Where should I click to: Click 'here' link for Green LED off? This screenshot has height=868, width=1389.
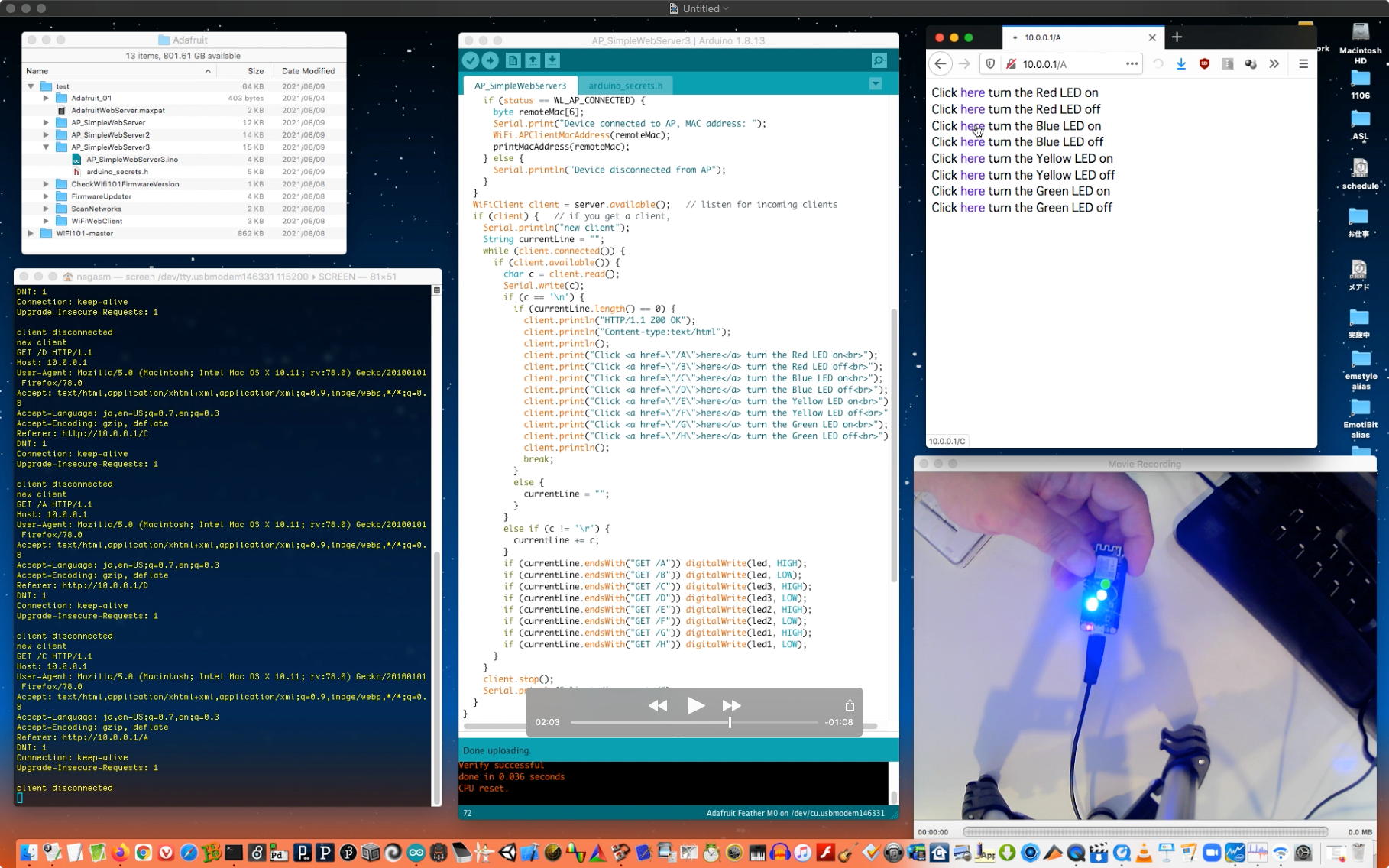click(x=972, y=208)
